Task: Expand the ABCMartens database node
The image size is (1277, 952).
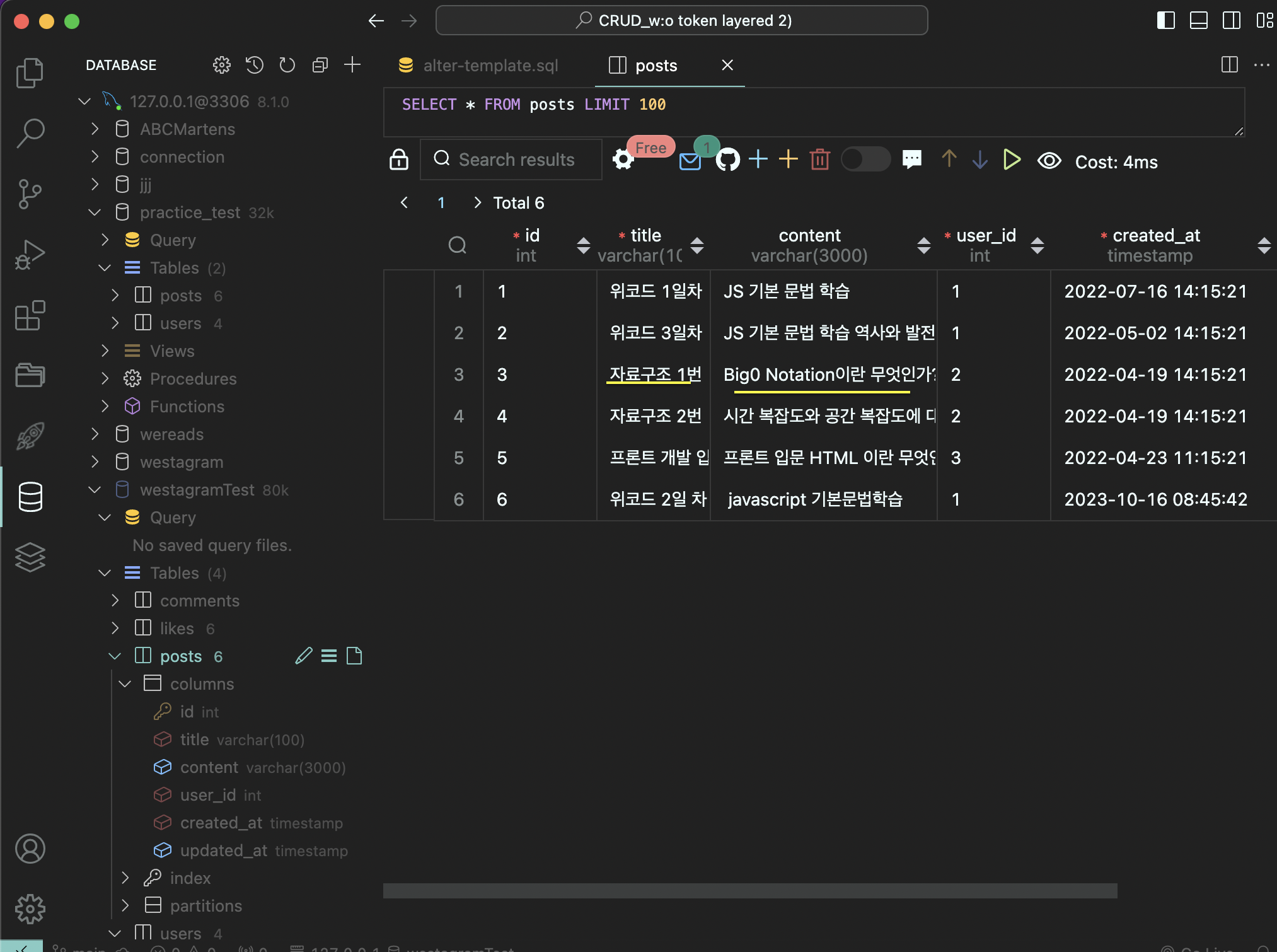Action: [95, 129]
